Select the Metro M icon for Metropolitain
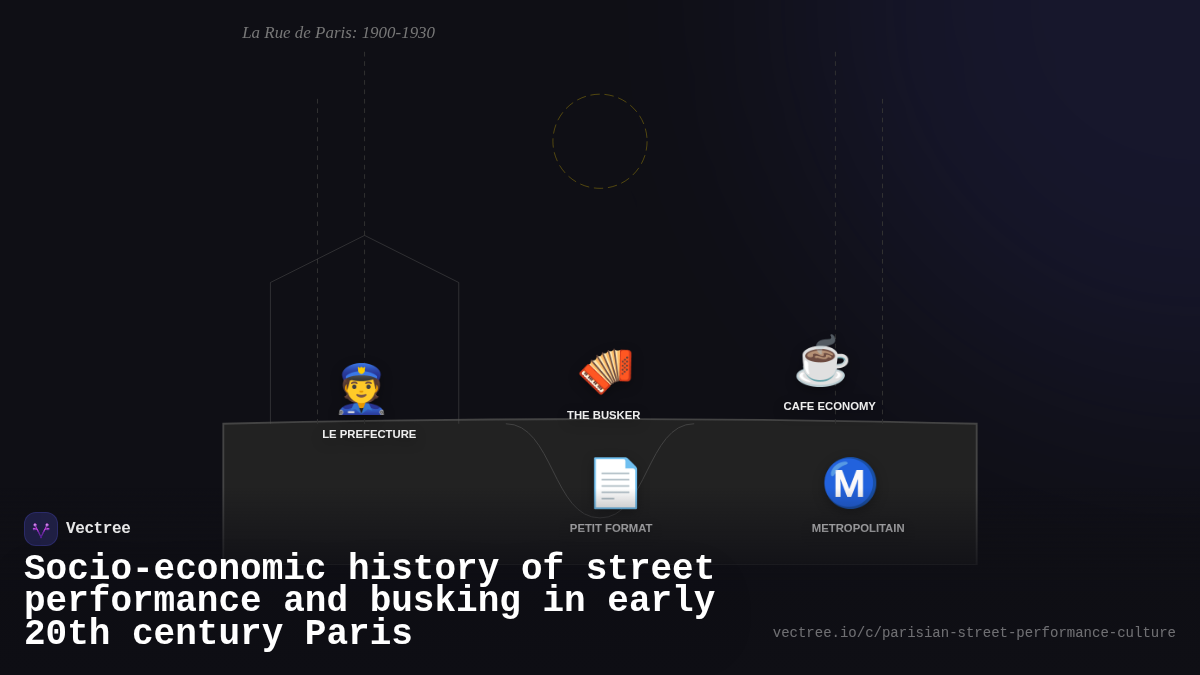The width and height of the screenshot is (1200, 675). [850, 483]
